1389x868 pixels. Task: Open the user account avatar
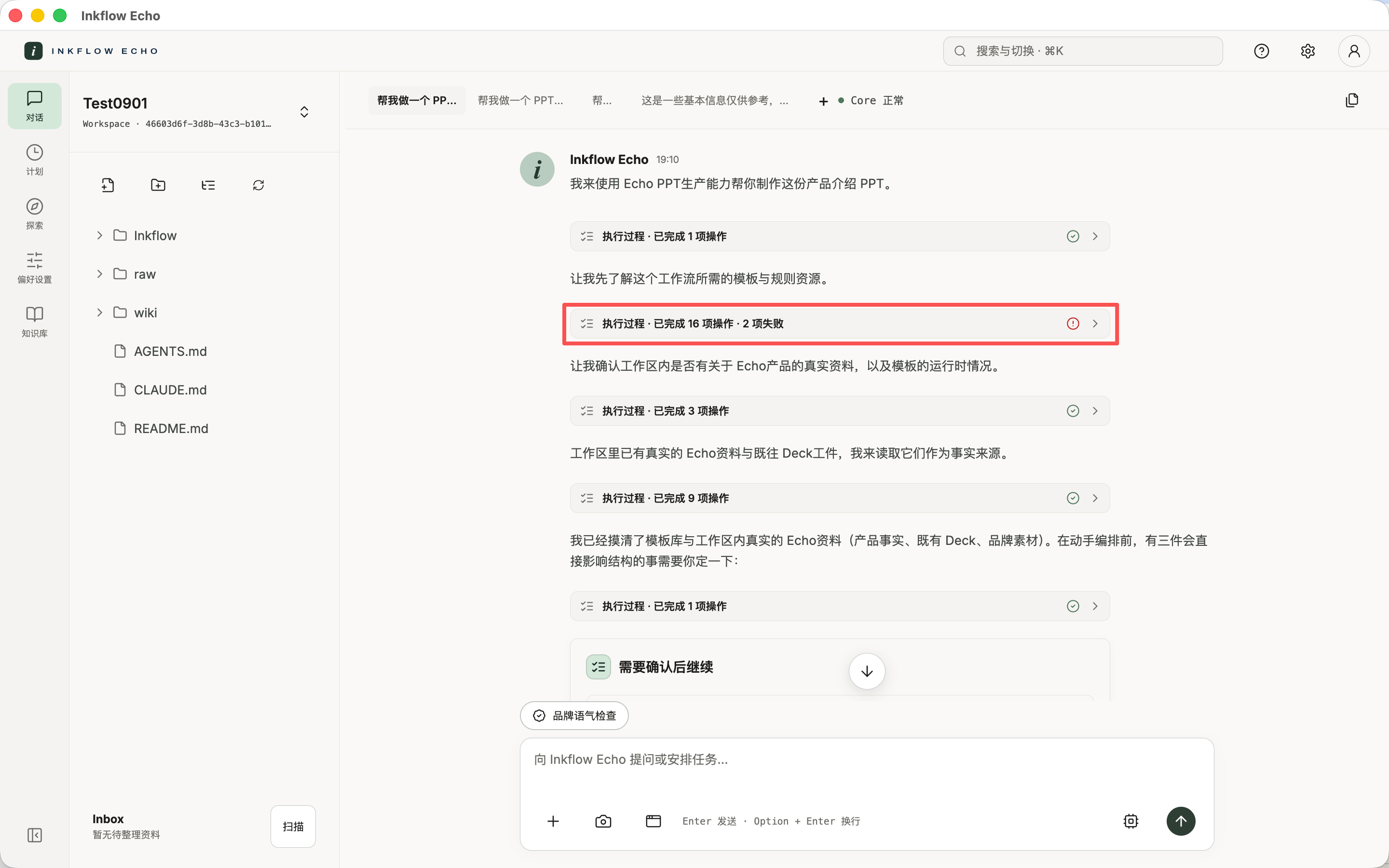(1354, 51)
